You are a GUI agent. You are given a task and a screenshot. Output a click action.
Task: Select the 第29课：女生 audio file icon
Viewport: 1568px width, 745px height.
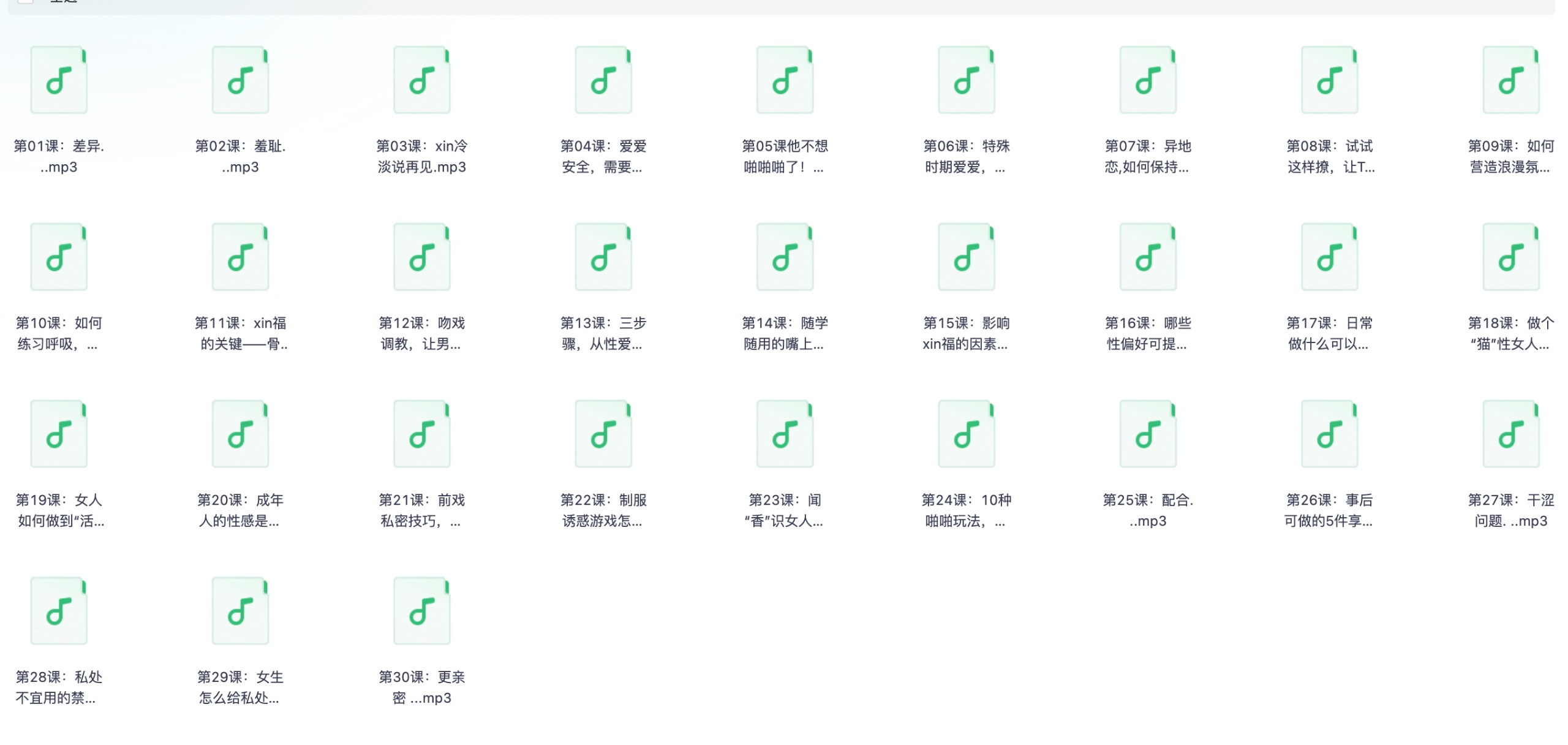[240, 611]
